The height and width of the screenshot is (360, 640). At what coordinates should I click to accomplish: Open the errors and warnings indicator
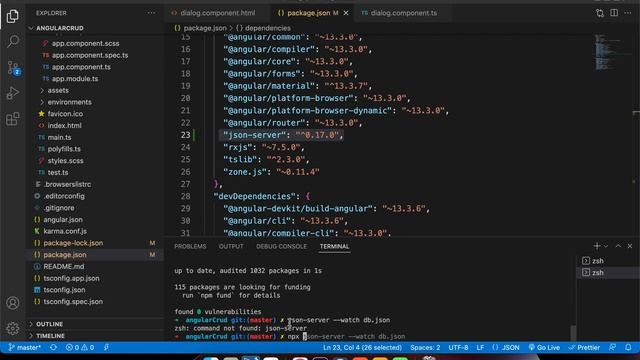coord(80,348)
